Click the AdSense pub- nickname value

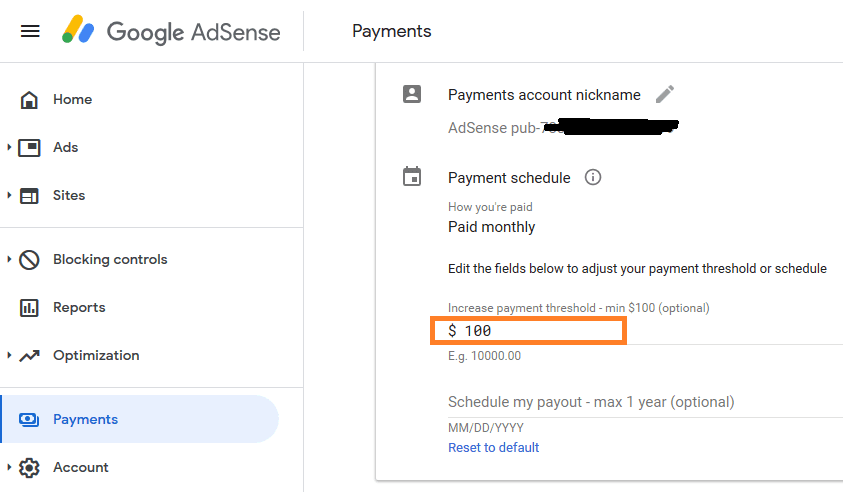click(563, 127)
